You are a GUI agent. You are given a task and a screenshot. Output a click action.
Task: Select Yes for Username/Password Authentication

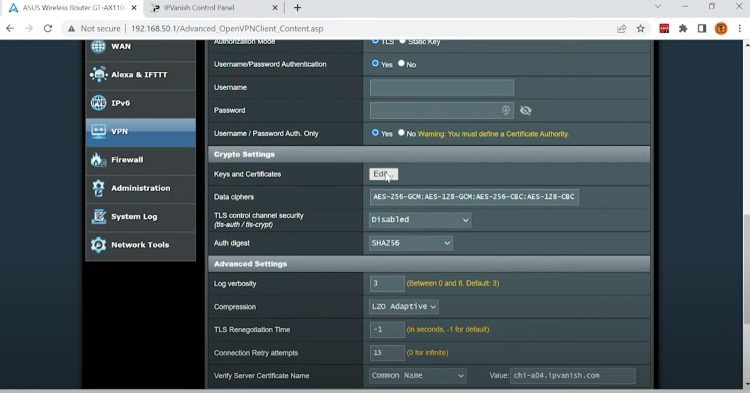[x=375, y=63]
